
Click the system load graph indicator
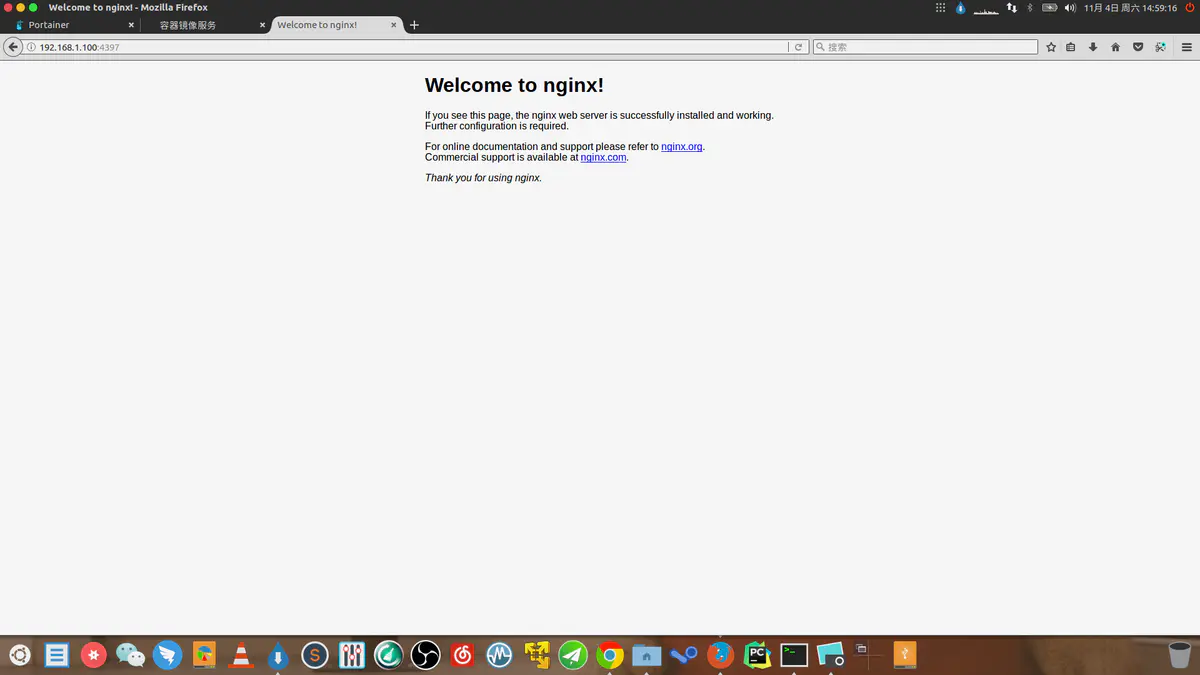(x=986, y=8)
